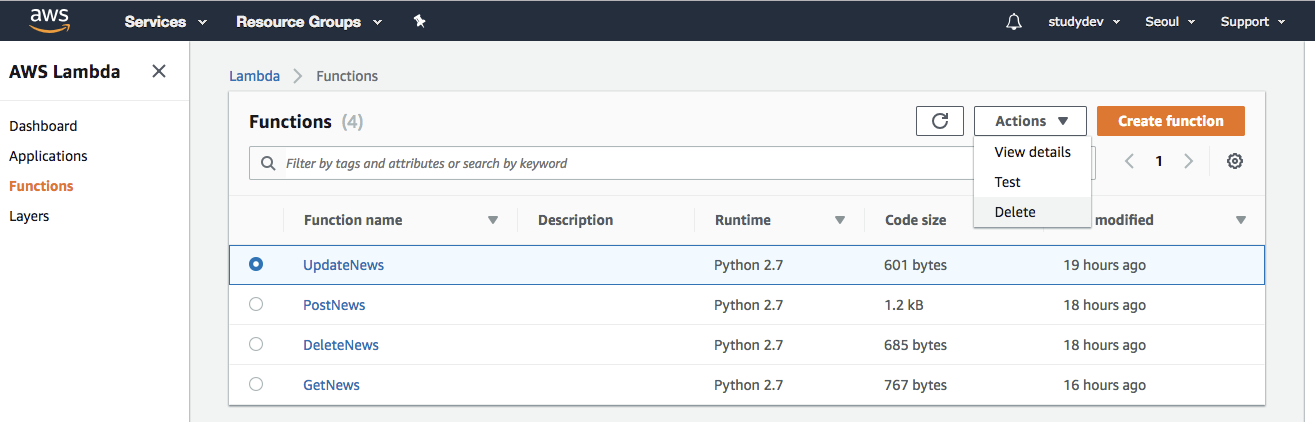This screenshot has width=1315, height=422.
Task: Click the Functions breadcrumb text
Action: tap(347, 76)
